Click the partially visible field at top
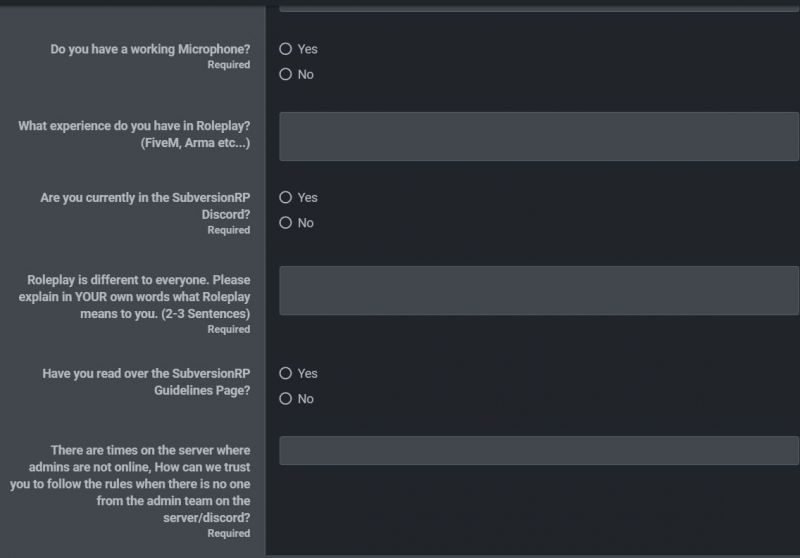 tap(539, 8)
